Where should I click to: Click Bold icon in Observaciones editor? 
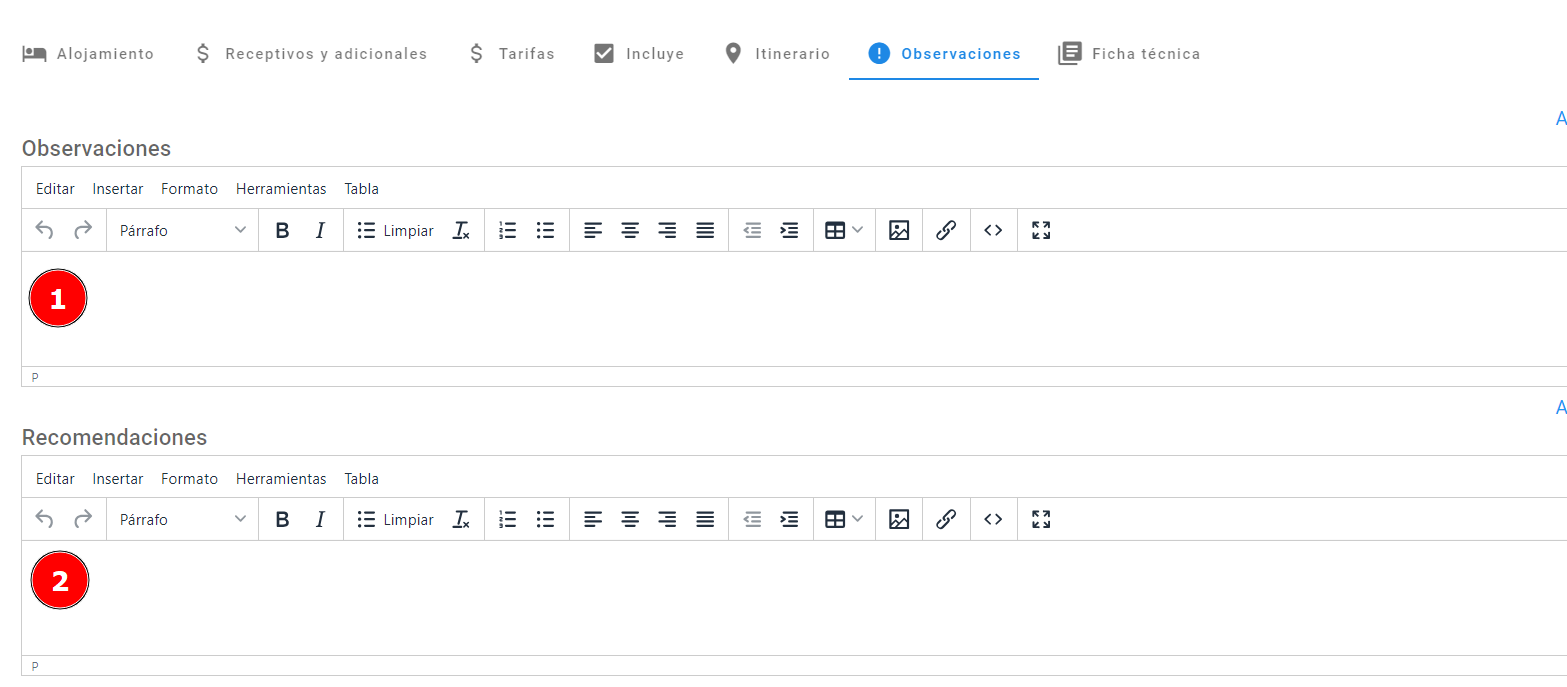pyautogui.click(x=282, y=231)
